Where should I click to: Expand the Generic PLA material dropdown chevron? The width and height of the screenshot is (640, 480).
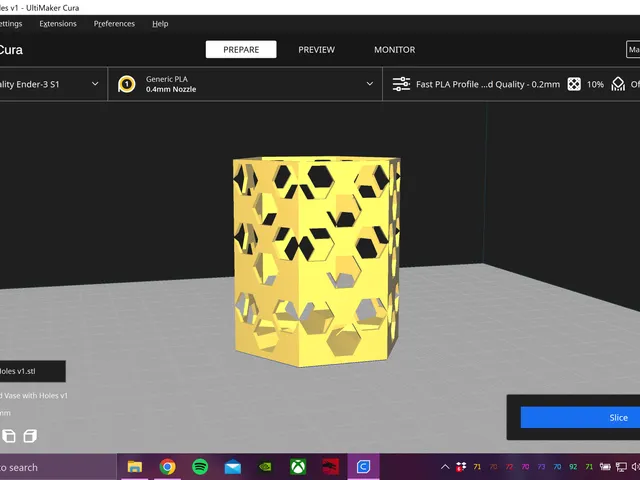point(369,84)
